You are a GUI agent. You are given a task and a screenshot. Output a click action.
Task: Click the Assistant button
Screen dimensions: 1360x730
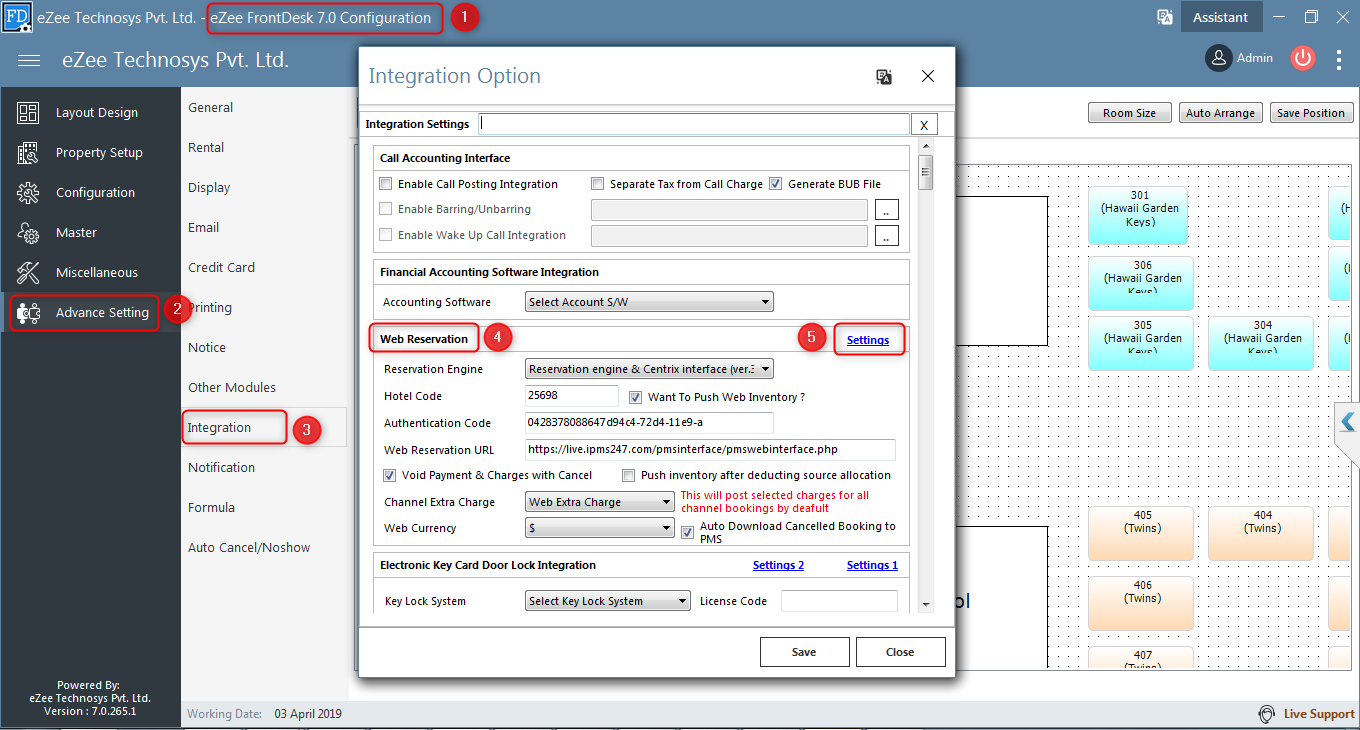tap(1220, 17)
